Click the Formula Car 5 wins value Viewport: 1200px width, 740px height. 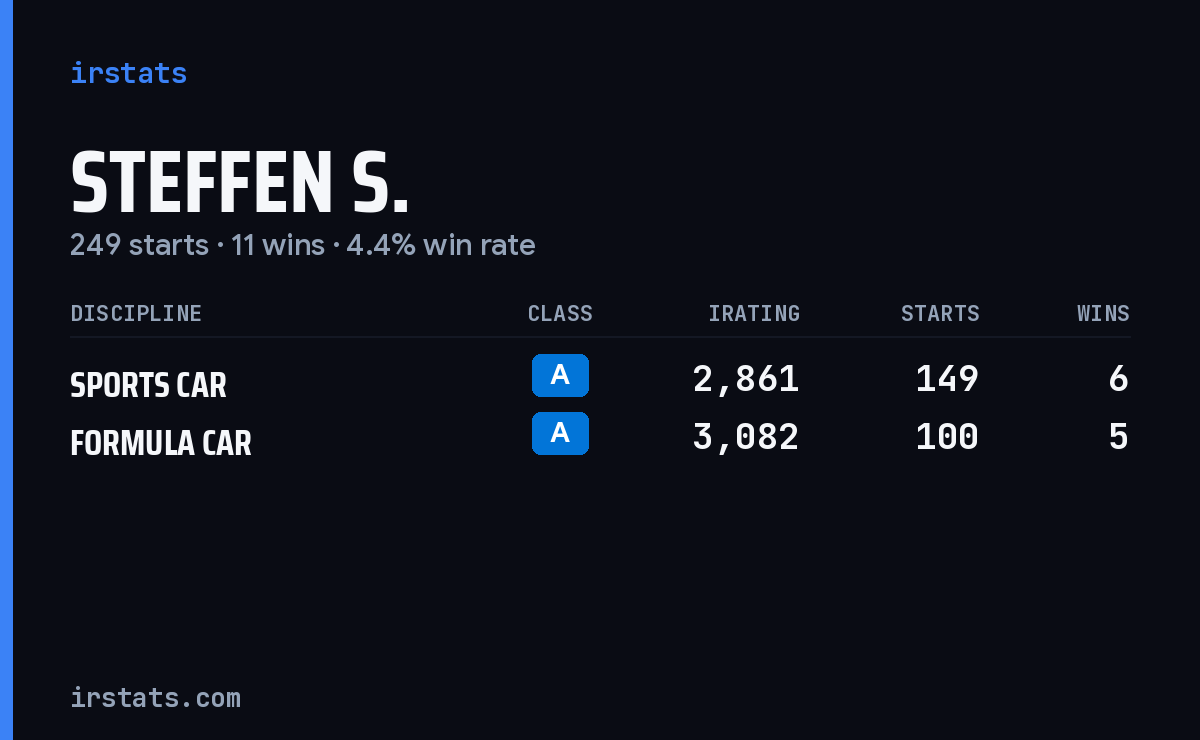1119,437
